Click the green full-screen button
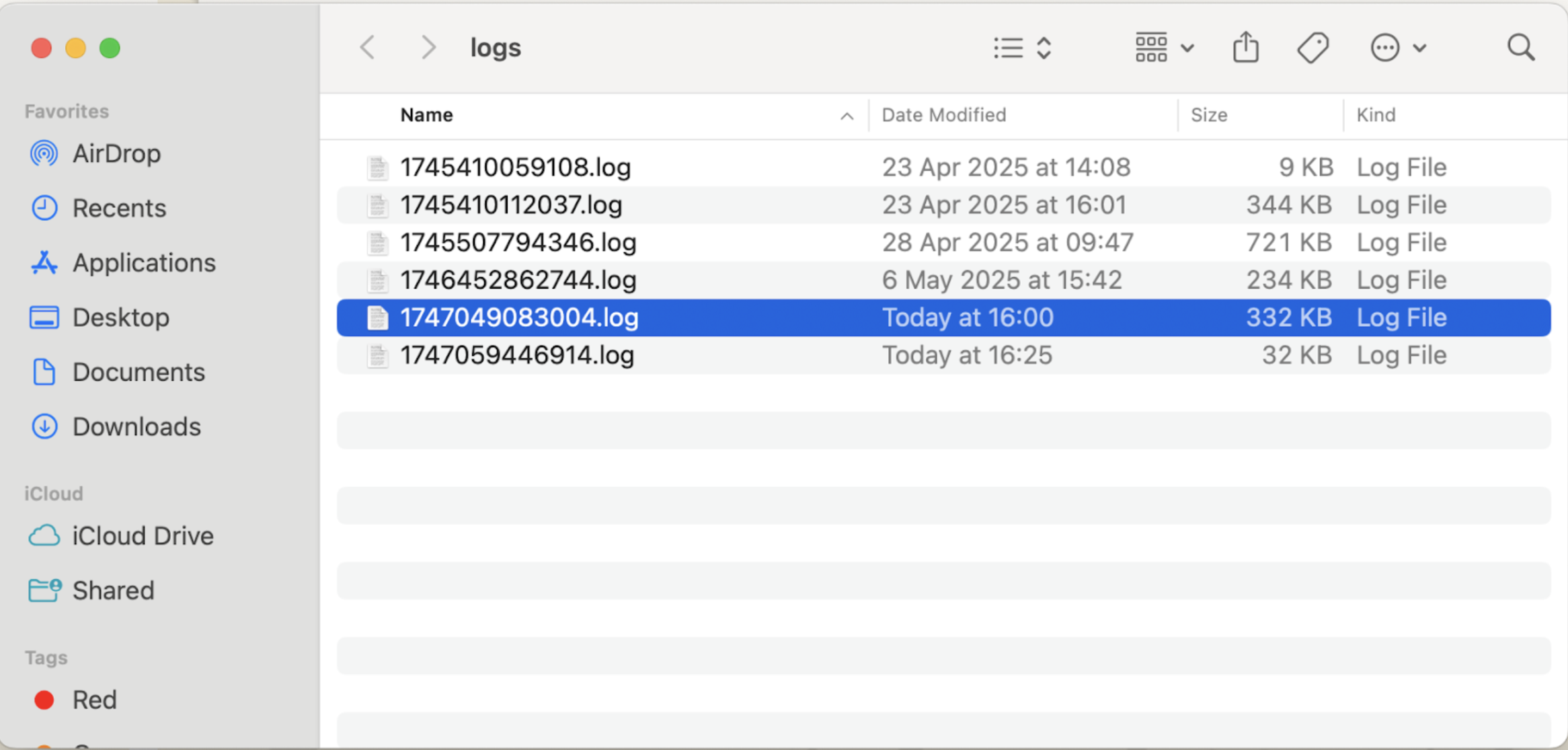The width and height of the screenshot is (1568, 750). coord(110,48)
